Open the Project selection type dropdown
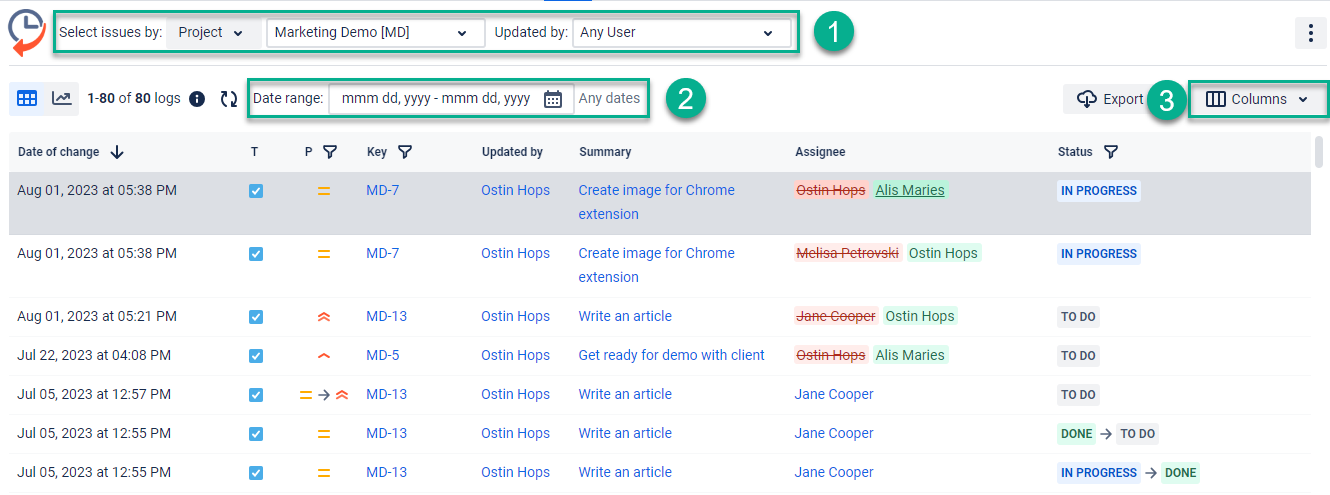 coord(211,33)
